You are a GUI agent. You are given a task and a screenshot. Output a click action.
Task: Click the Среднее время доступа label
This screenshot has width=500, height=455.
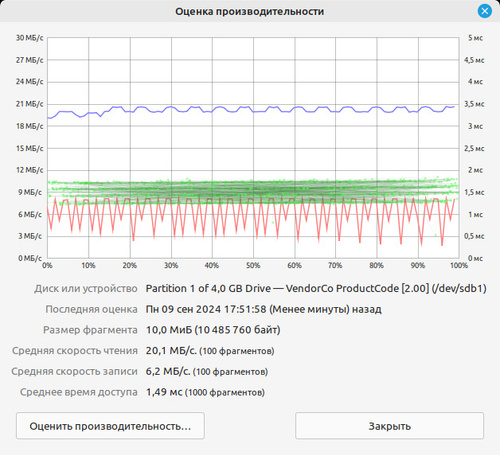79,392
